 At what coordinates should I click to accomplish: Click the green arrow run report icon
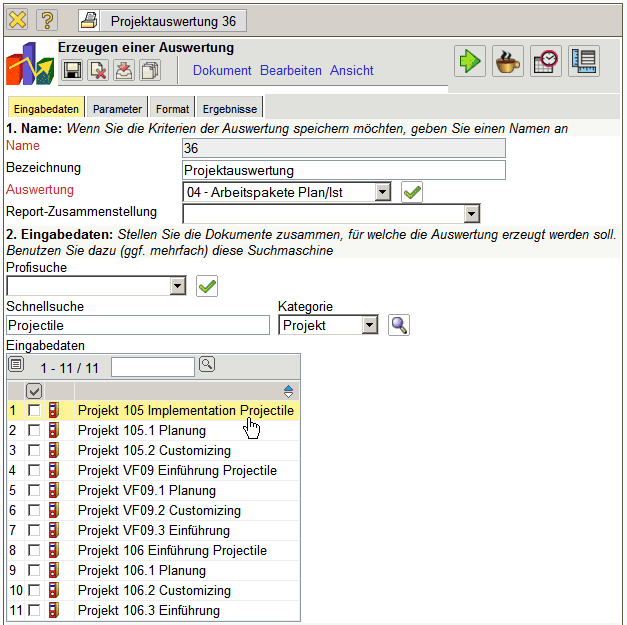tap(470, 61)
